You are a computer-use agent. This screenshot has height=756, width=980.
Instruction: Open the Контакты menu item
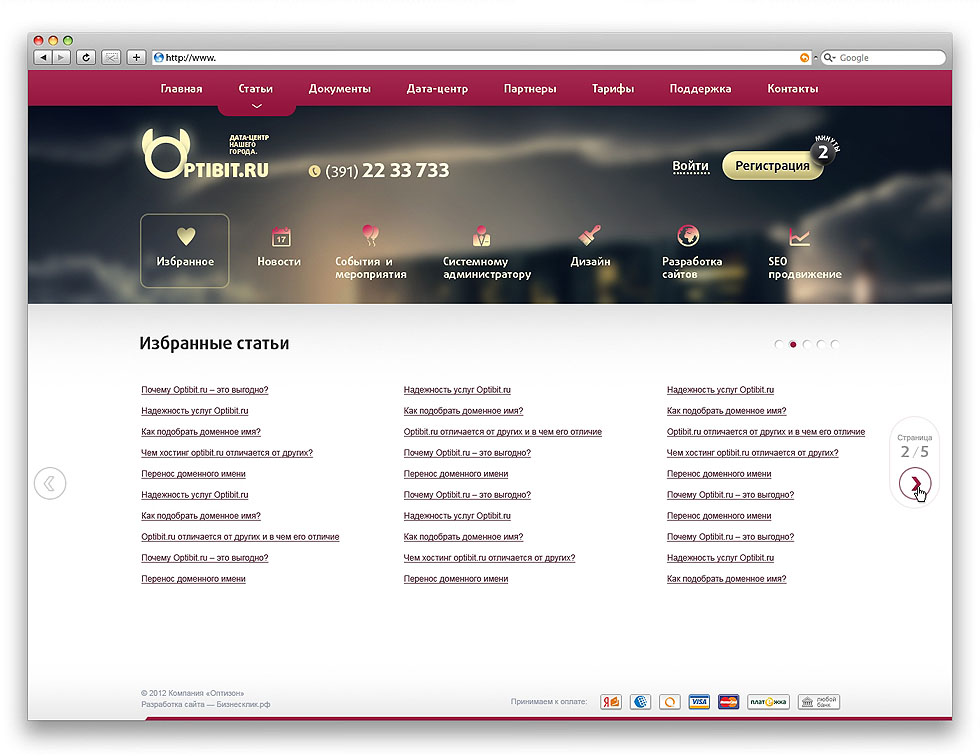tap(792, 89)
